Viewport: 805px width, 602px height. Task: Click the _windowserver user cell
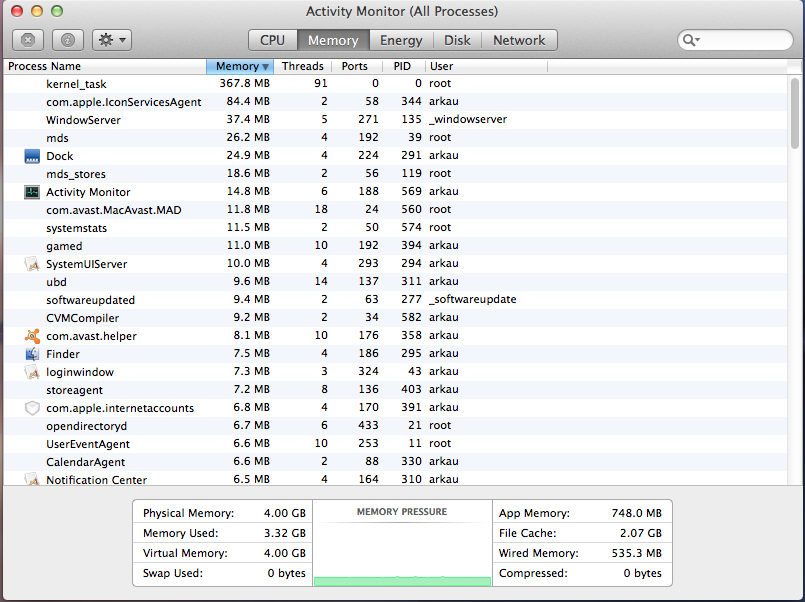click(x=468, y=120)
